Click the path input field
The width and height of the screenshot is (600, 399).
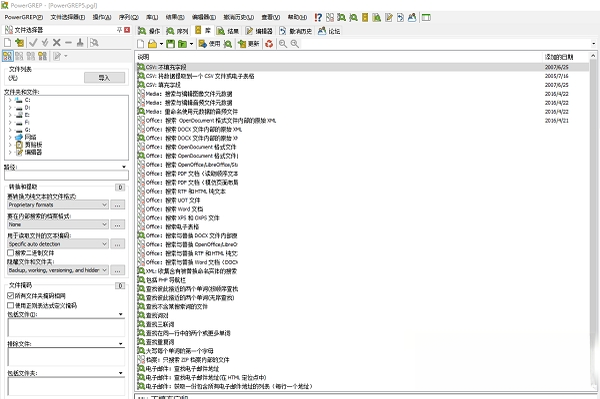pos(66,175)
